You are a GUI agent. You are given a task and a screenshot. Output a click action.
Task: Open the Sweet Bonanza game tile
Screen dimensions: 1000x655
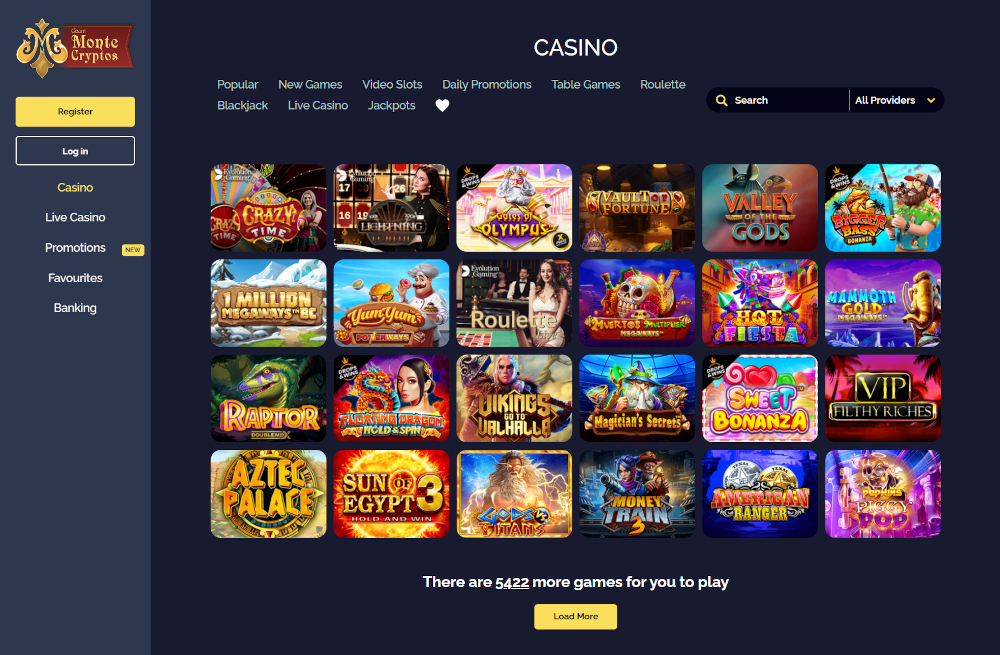click(x=760, y=399)
